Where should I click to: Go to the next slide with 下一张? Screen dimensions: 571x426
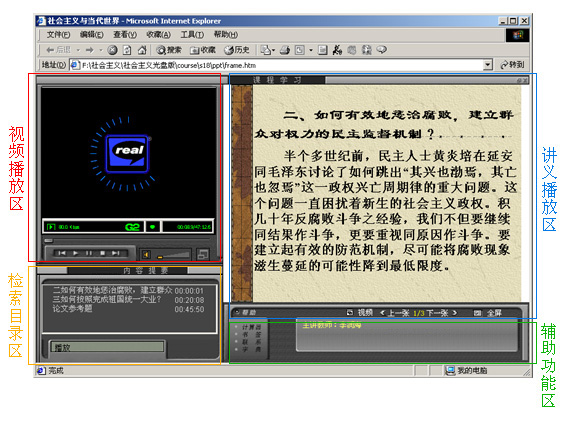(x=441, y=313)
